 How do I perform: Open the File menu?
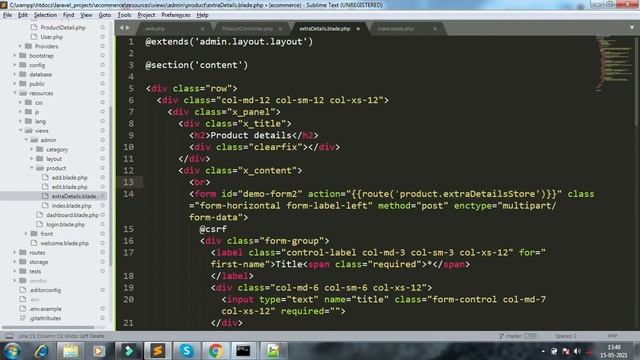pyautogui.click(x=7, y=15)
